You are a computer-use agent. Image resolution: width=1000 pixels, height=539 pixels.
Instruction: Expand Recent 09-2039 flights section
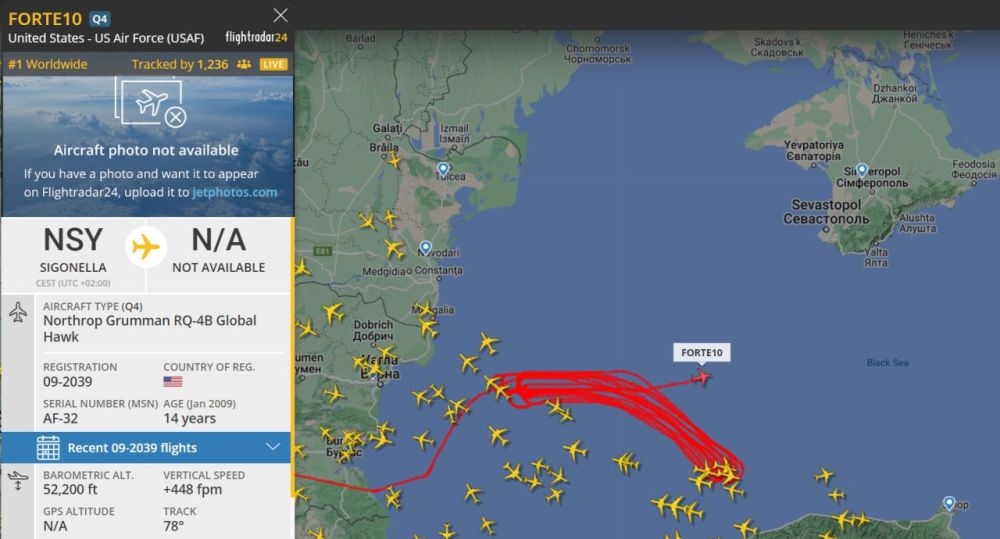(x=146, y=448)
